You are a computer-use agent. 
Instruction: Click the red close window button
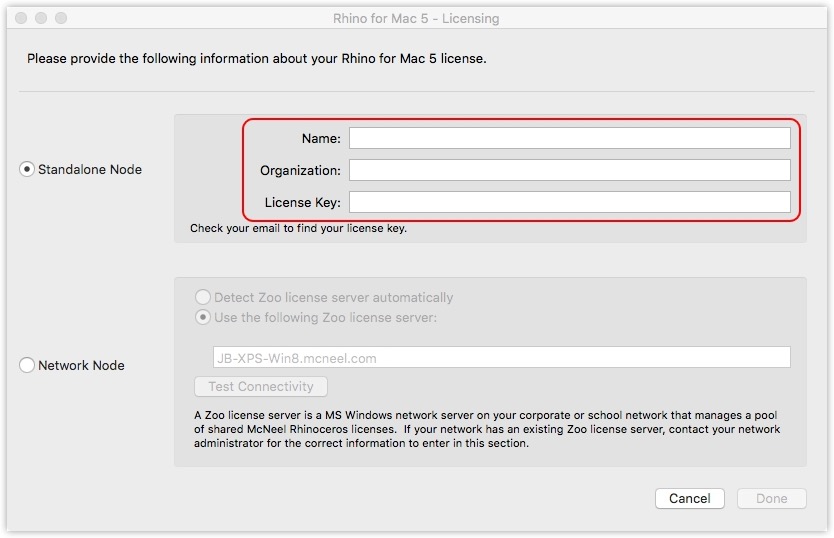tap(21, 18)
